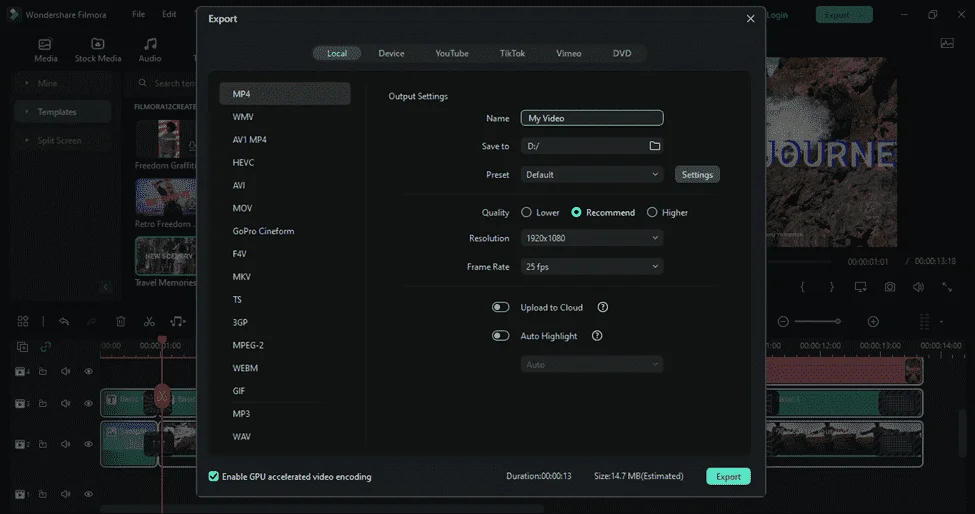Click the layout grid icon in timeline toolbar

tap(23, 321)
